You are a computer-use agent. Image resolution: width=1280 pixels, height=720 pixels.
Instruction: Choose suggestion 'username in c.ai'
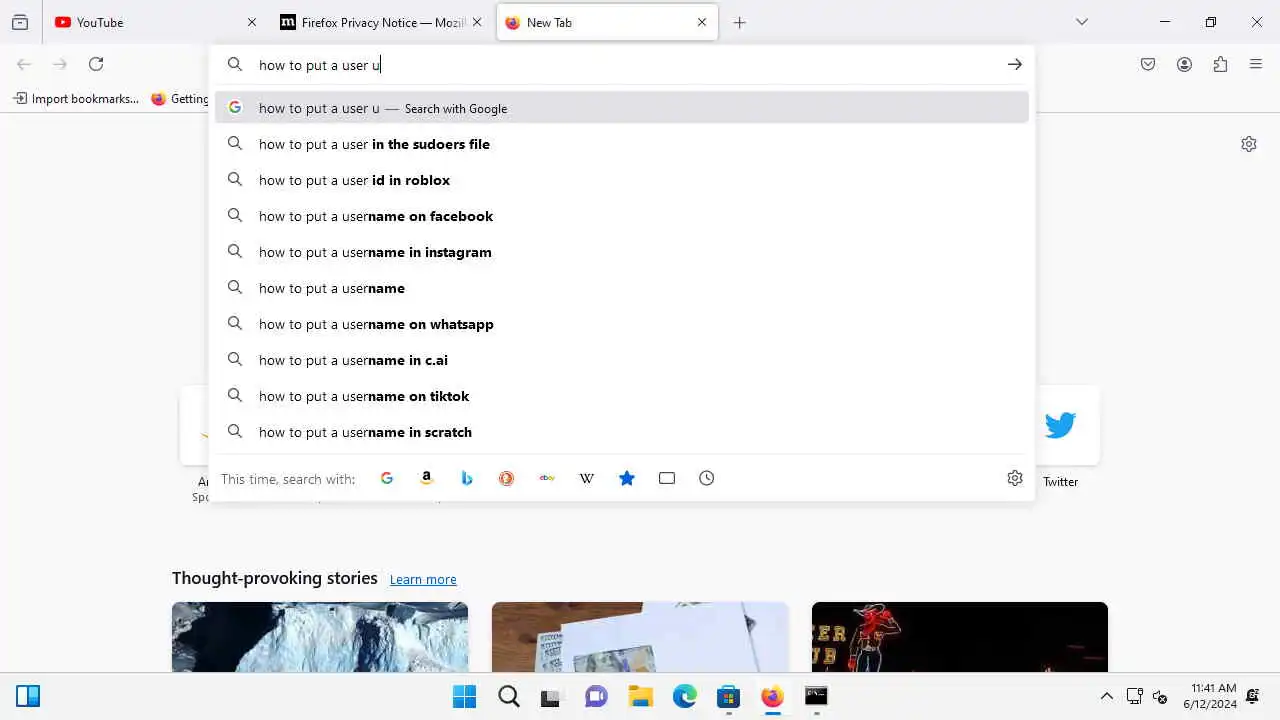(622, 360)
